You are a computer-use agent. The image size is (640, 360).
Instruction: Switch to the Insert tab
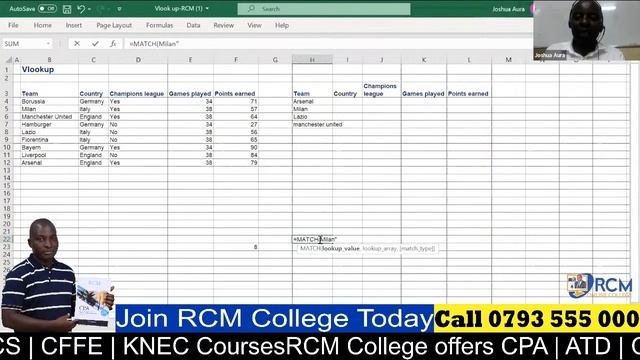click(74, 25)
